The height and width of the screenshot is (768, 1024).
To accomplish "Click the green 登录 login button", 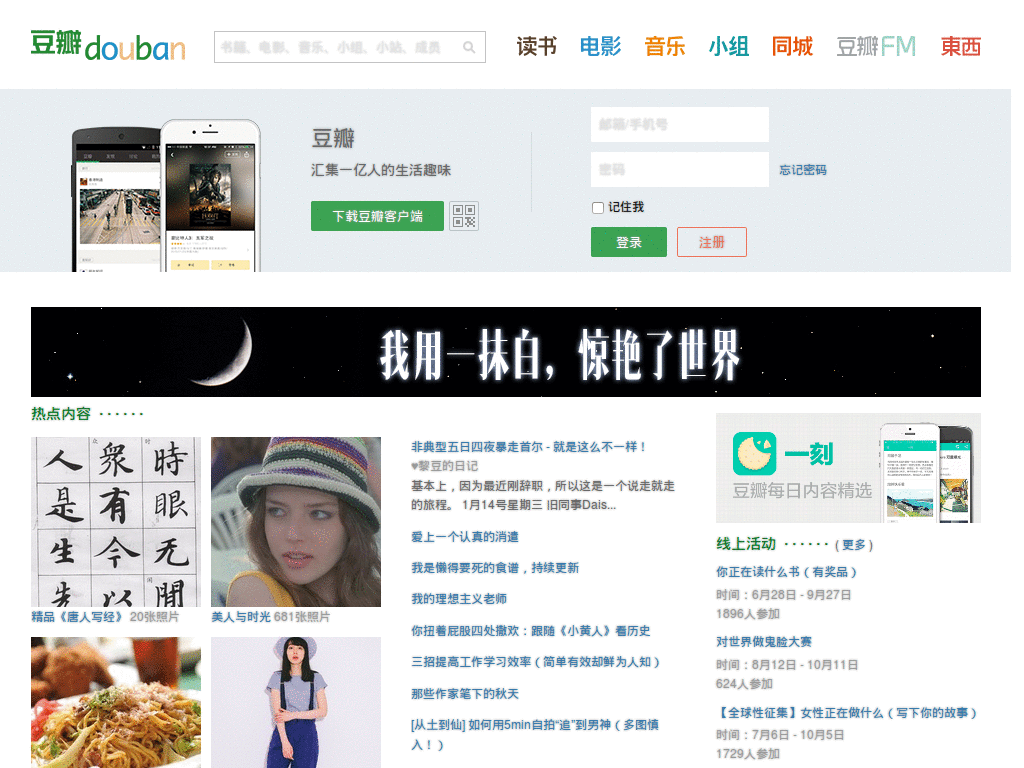I will pos(628,242).
